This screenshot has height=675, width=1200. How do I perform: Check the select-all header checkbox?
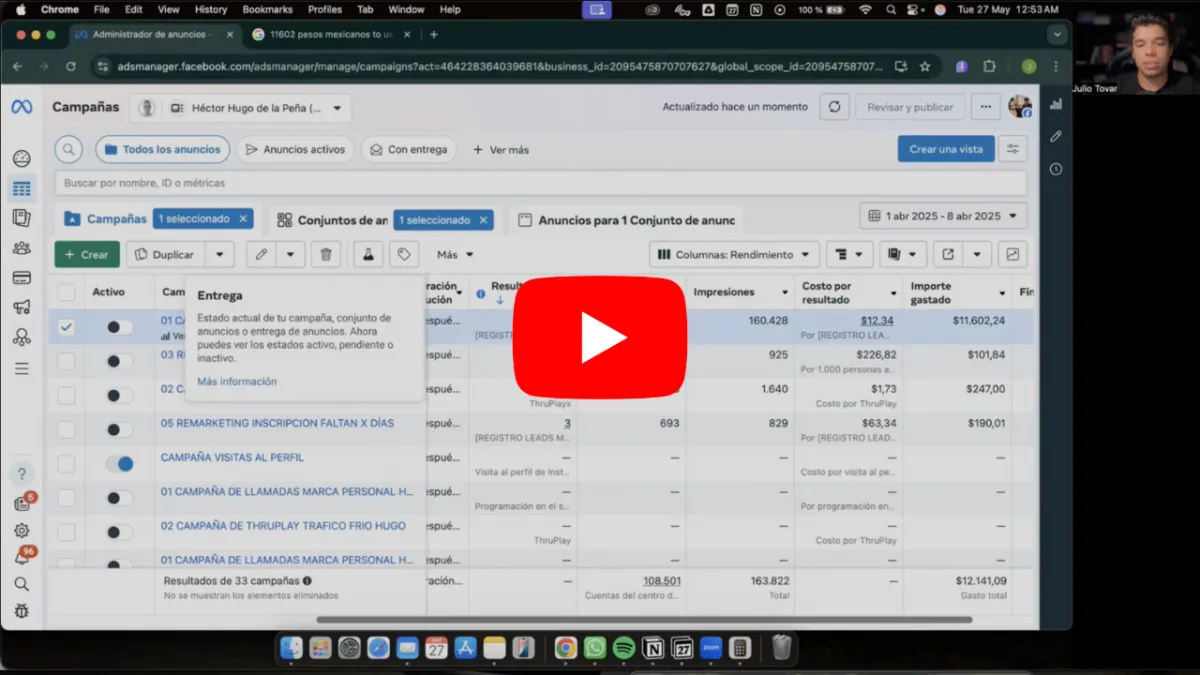(x=66, y=292)
